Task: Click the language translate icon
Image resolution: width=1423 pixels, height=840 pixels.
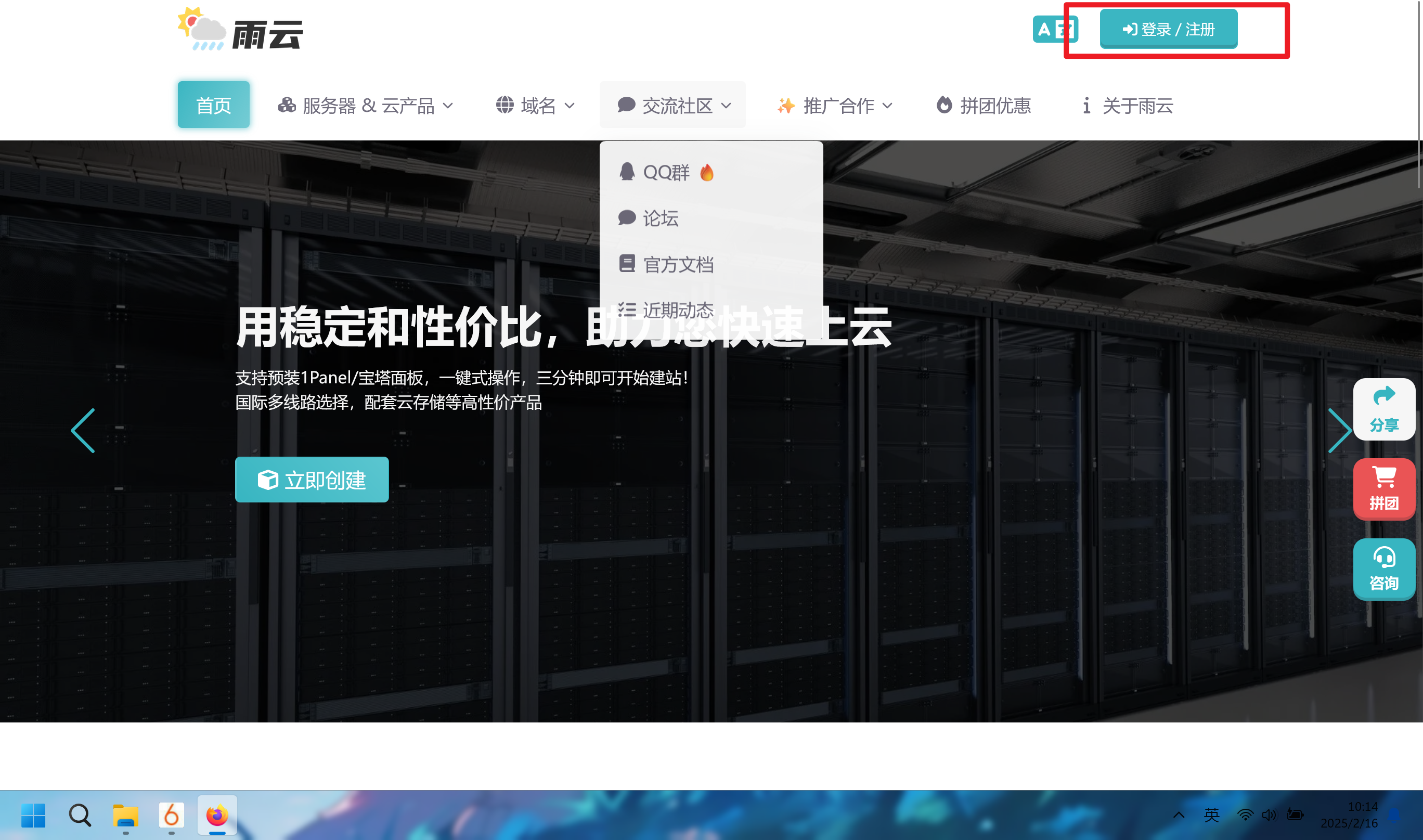Action: [x=1054, y=29]
